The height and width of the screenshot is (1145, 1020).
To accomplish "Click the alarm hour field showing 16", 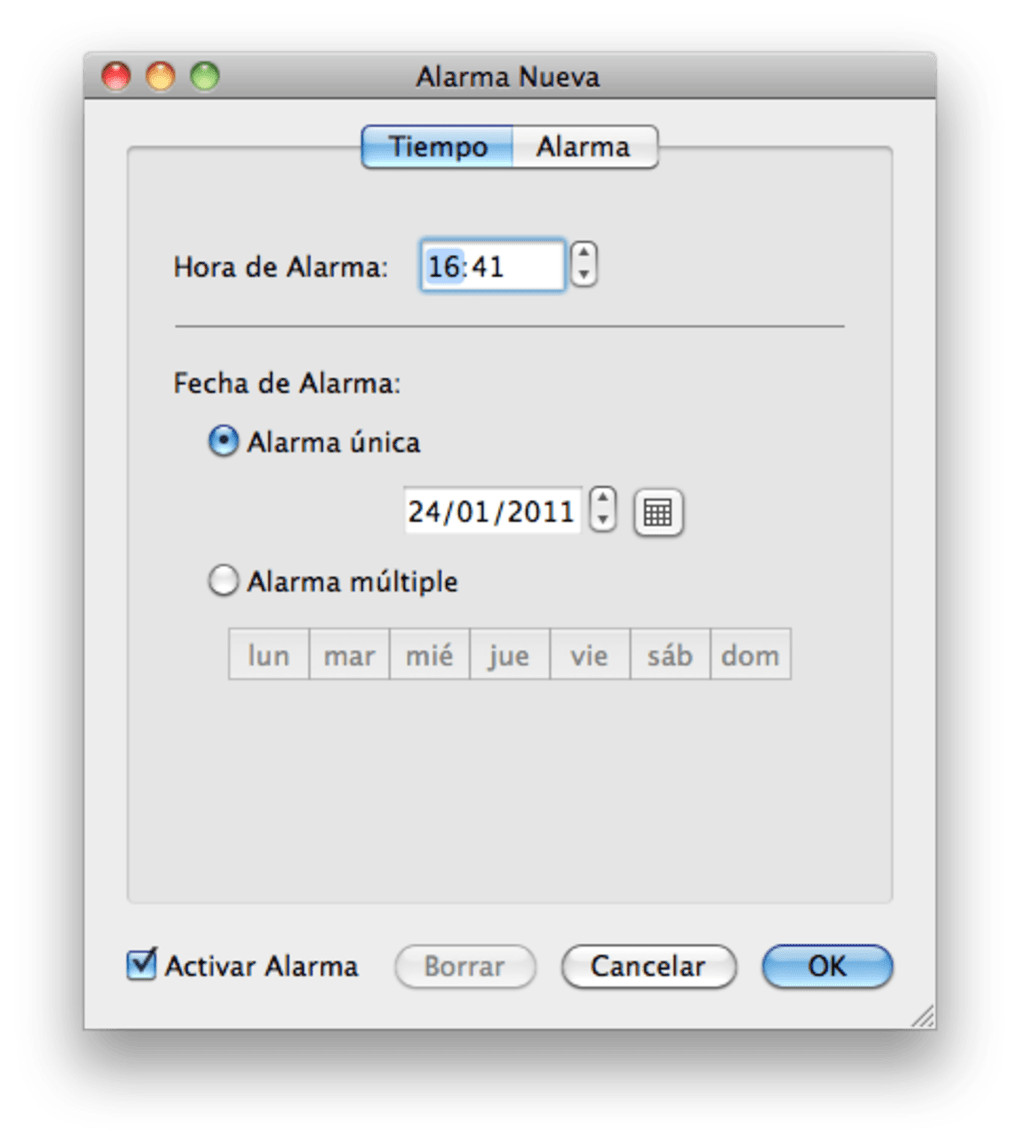I will [442, 267].
